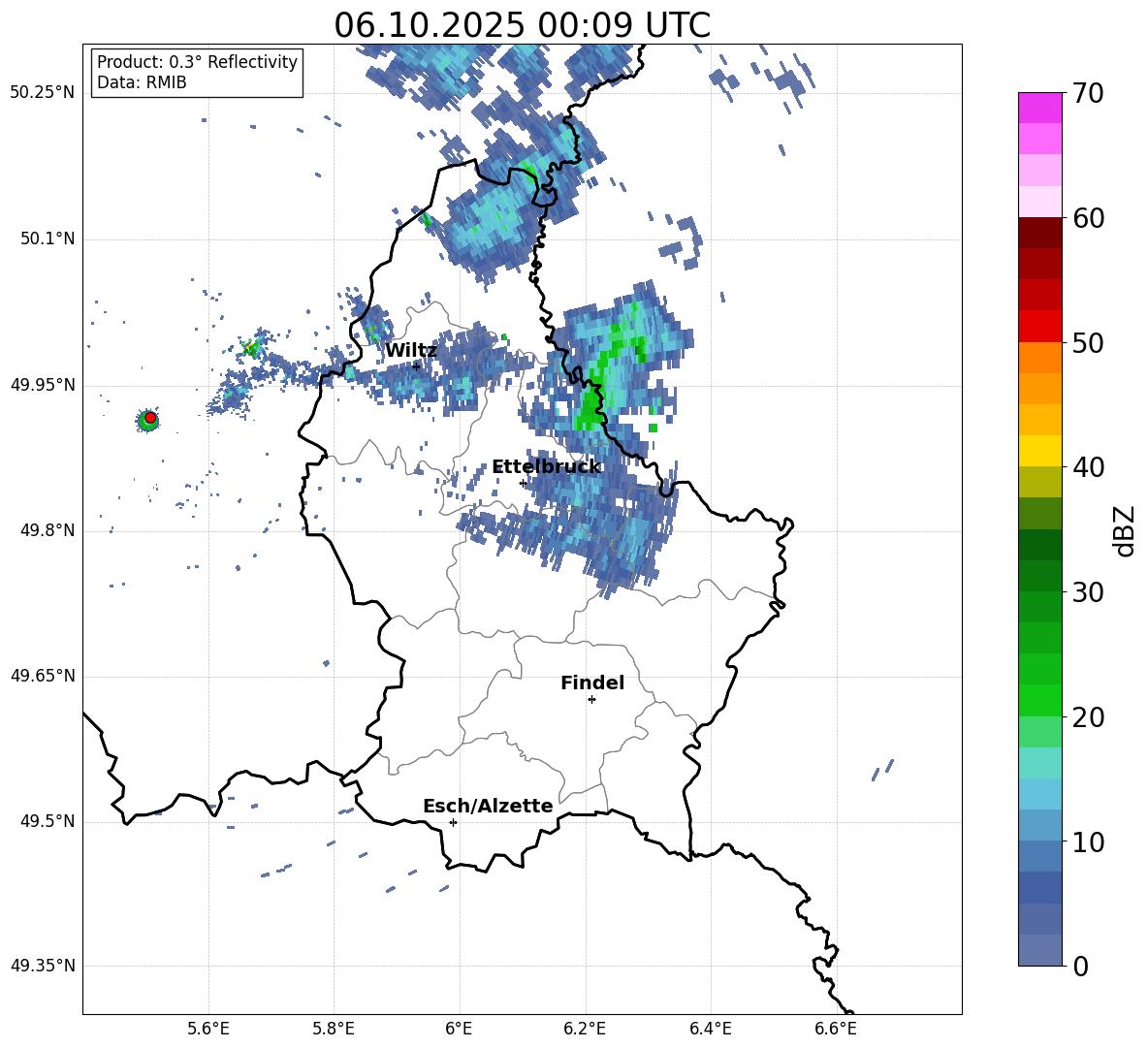Screen dimensions: 1148x1048
Task: Click the cross marker below Ettelbruck label
Action: 523,483
